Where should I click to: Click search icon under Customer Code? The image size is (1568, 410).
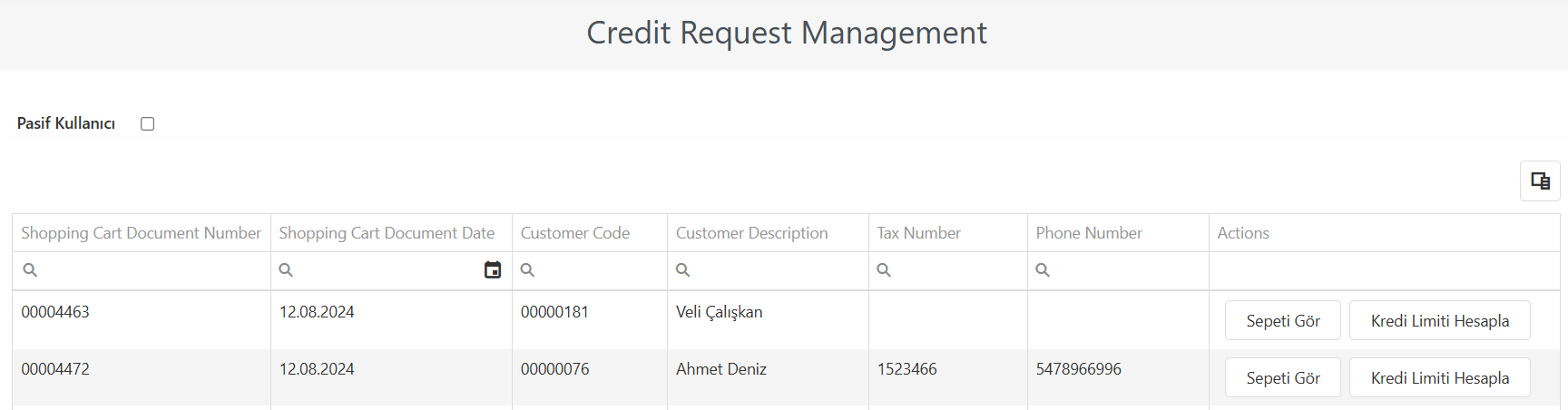pos(527,270)
